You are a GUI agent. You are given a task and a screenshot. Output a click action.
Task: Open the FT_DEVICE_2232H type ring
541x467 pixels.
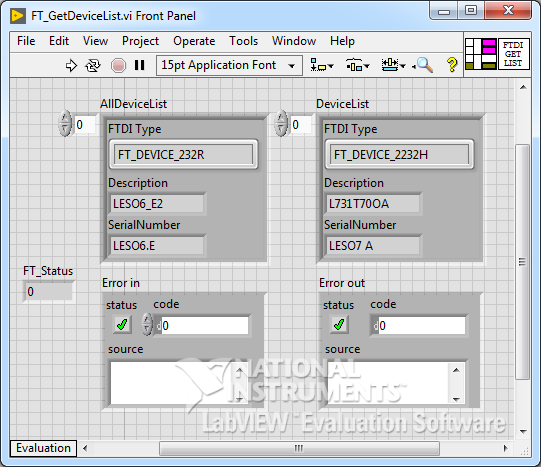pos(399,155)
